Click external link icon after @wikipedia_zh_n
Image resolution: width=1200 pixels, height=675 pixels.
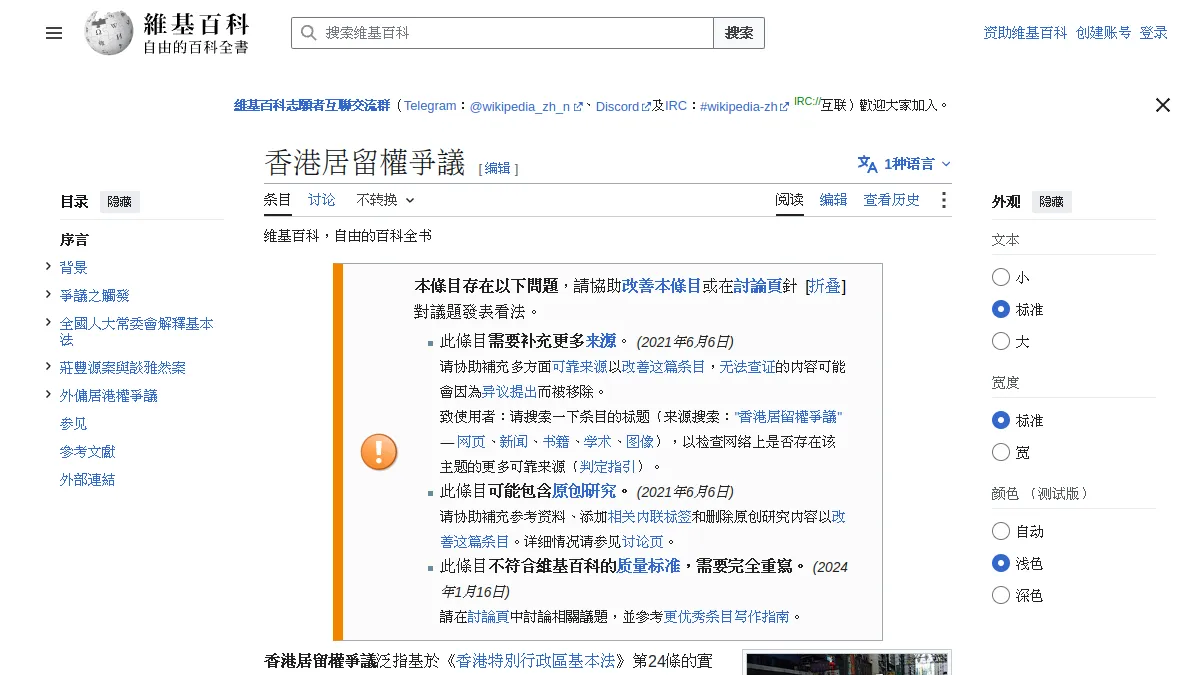tap(578, 106)
